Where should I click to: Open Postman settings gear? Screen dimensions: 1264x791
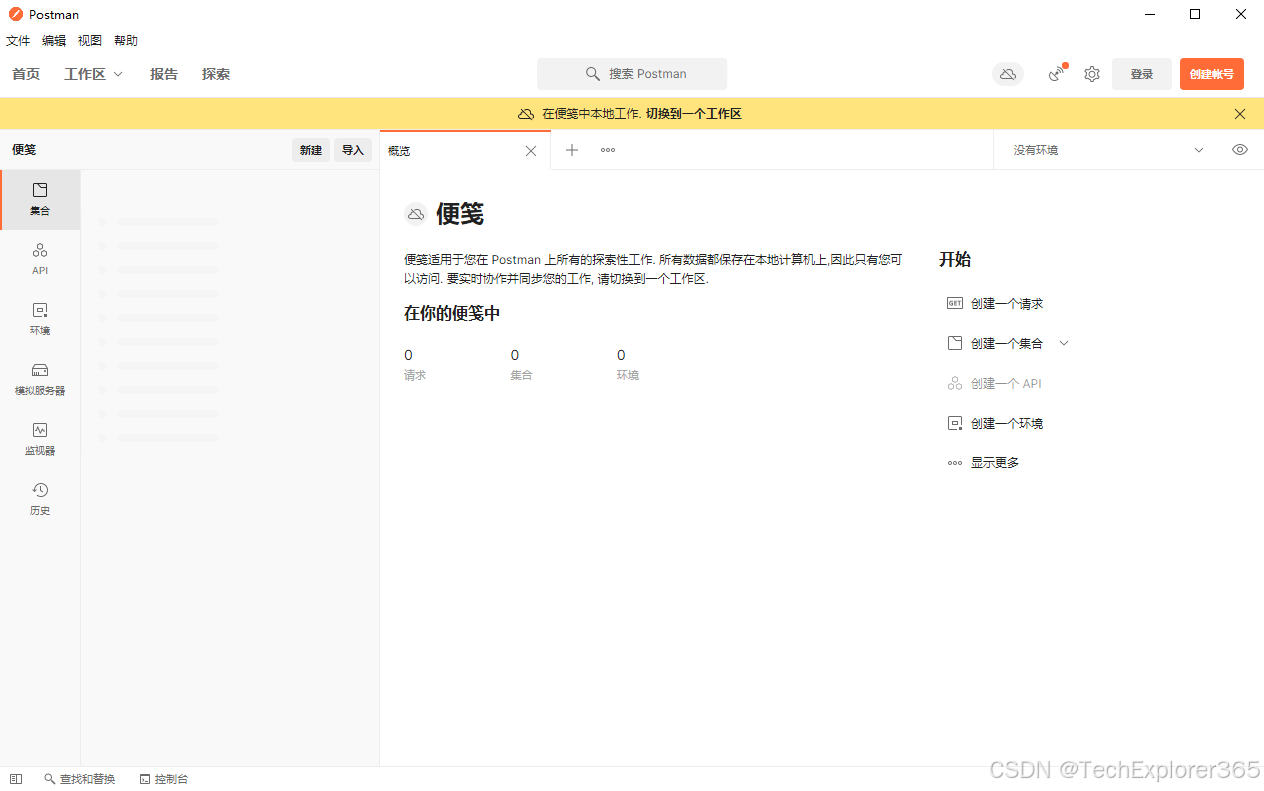coord(1091,73)
